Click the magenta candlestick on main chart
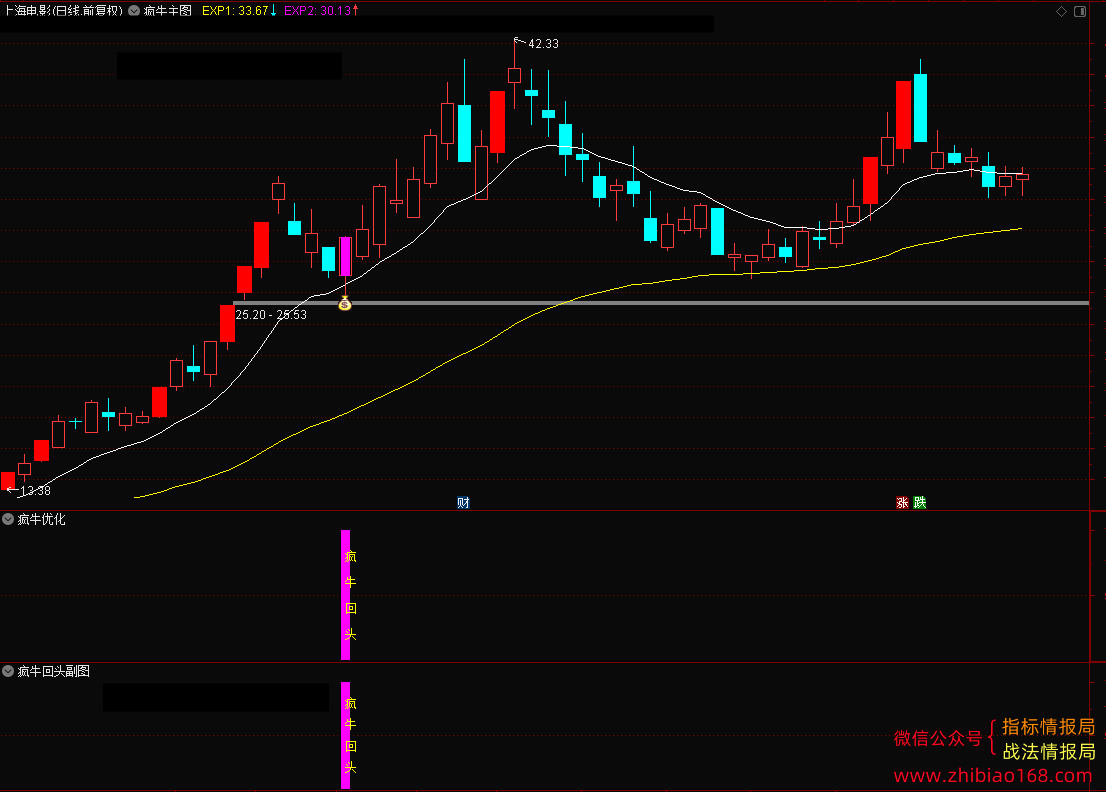The width and height of the screenshot is (1106, 792). pos(346,256)
